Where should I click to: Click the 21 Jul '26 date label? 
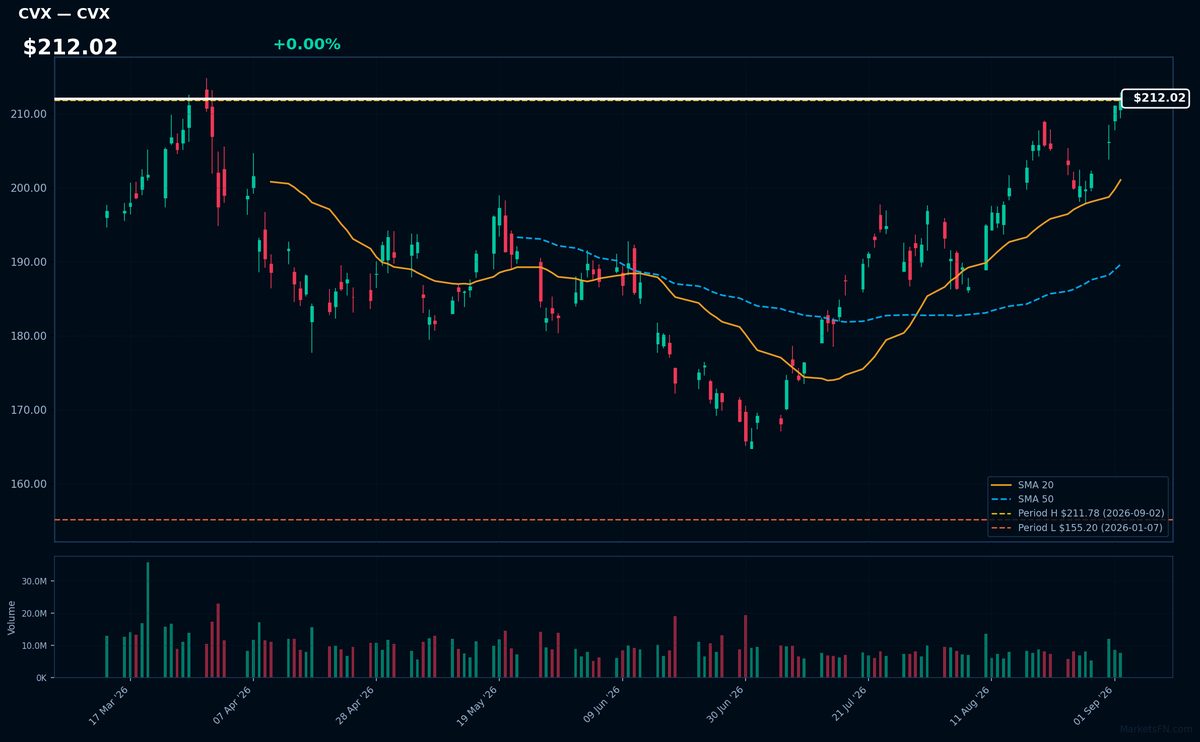(849, 705)
